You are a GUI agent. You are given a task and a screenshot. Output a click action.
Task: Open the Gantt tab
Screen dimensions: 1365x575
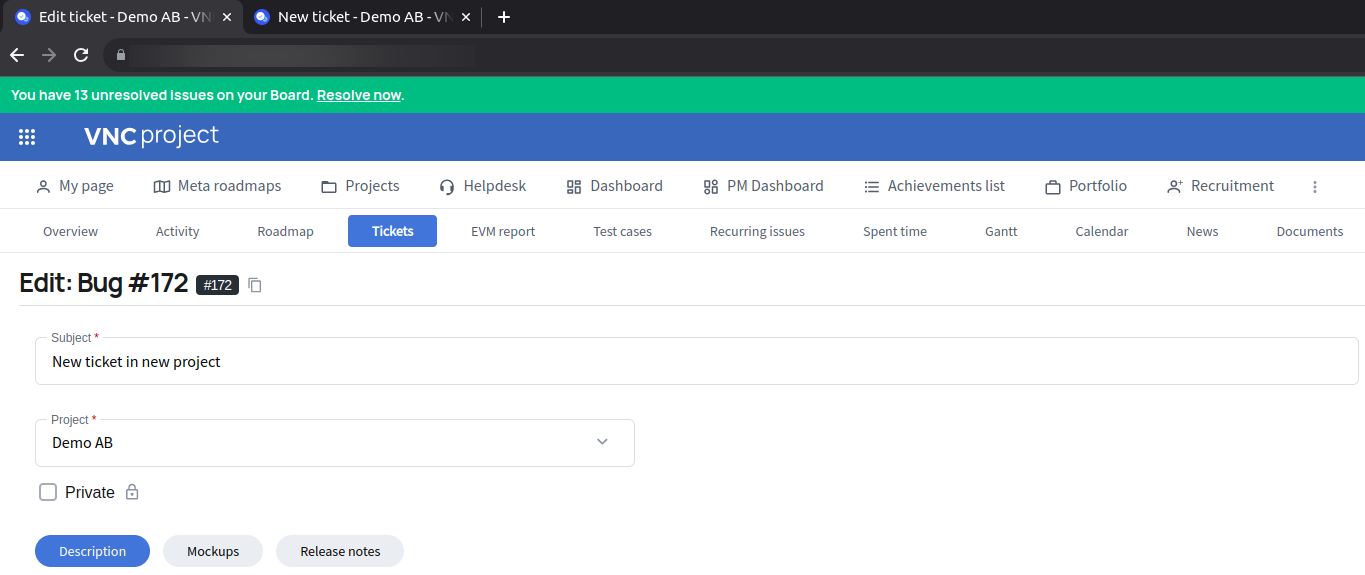point(1001,231)
